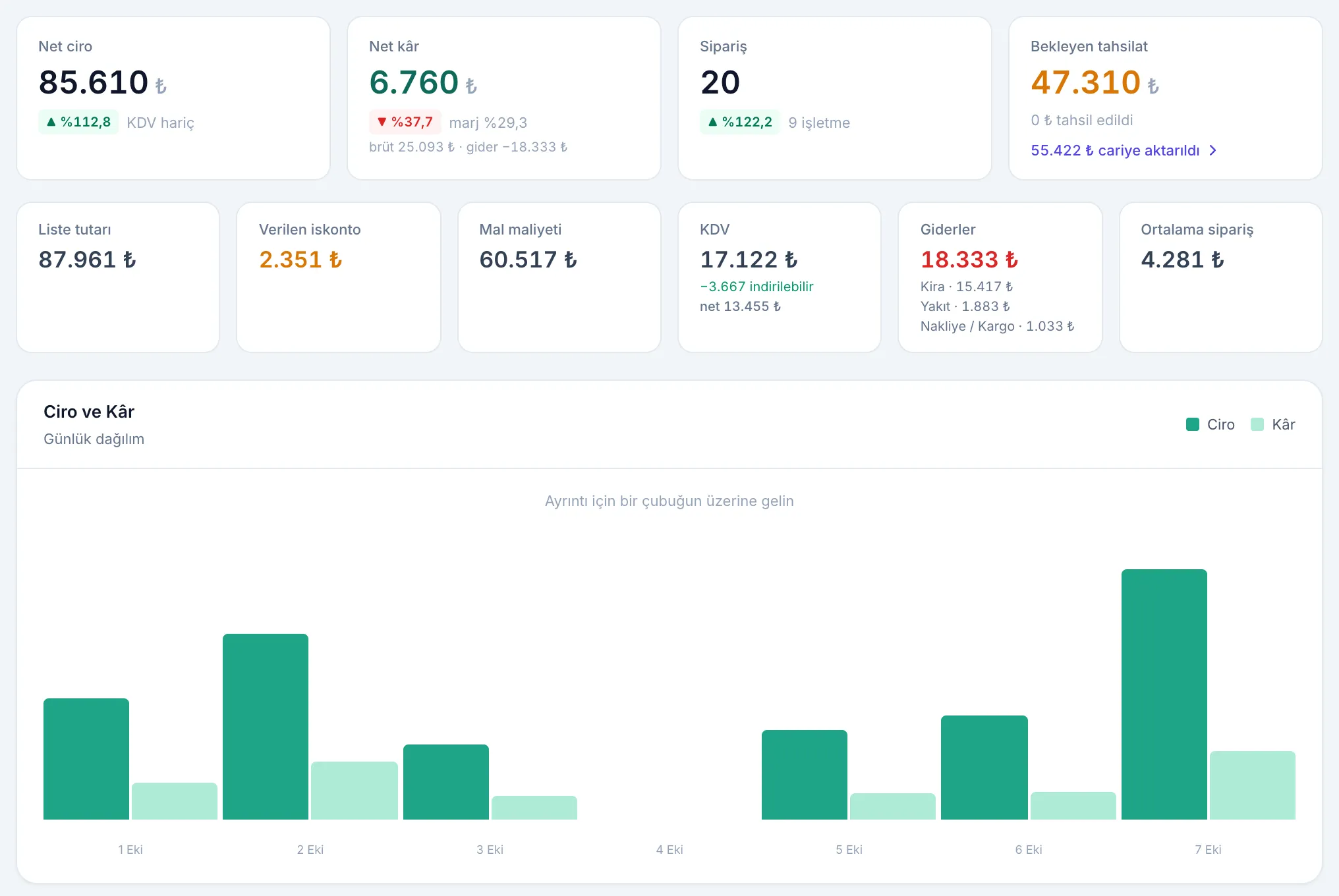This screenshot has height=896, width=1339.
Task: Click the Kâr bar for 3 Eki
Action: coord(534,808)
